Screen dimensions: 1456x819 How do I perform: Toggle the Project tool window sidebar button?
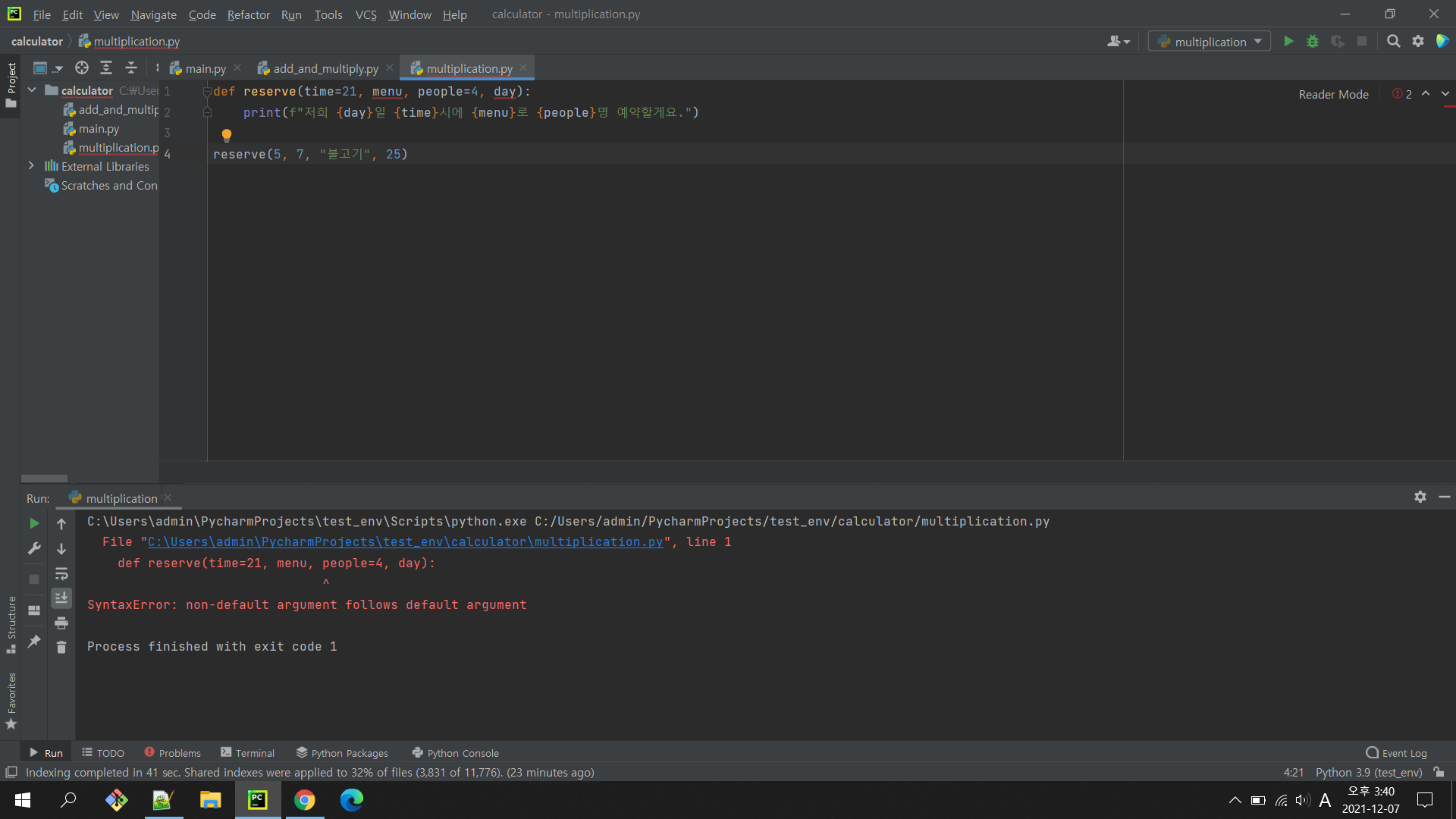pyautogui.click(x=11, y=83)
